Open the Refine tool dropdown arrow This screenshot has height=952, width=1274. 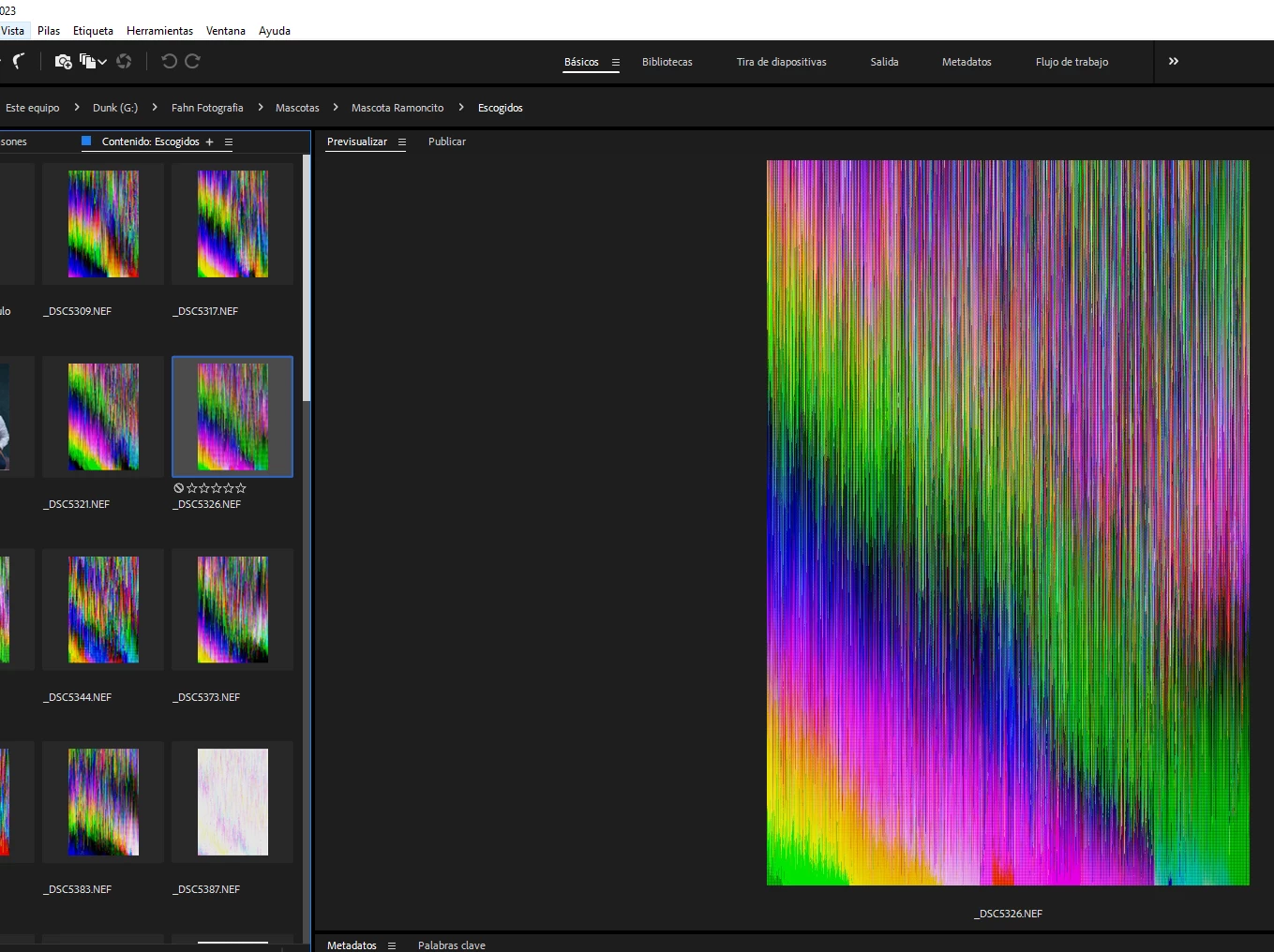[102, 62]
